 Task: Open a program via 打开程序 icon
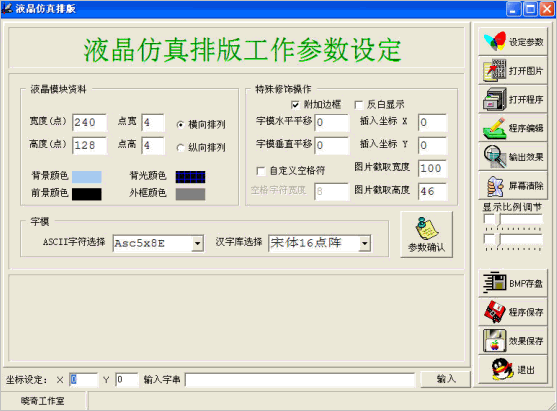coord(513,99)
